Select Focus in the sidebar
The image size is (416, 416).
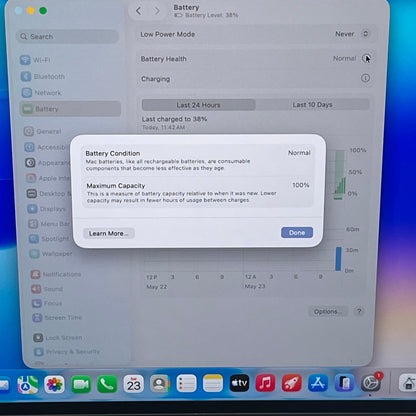(47, 303)
